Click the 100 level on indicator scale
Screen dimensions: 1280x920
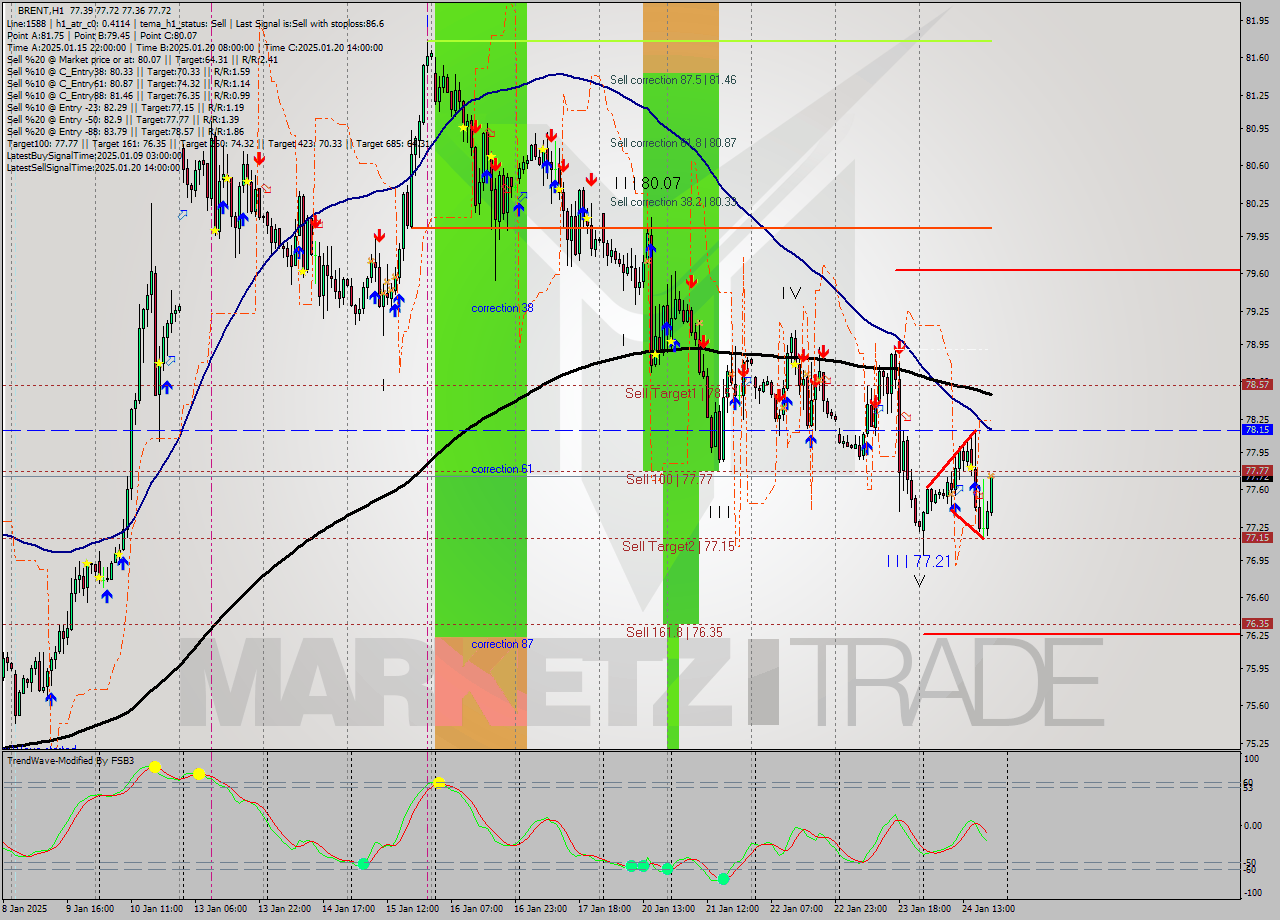click(1252, 760)
